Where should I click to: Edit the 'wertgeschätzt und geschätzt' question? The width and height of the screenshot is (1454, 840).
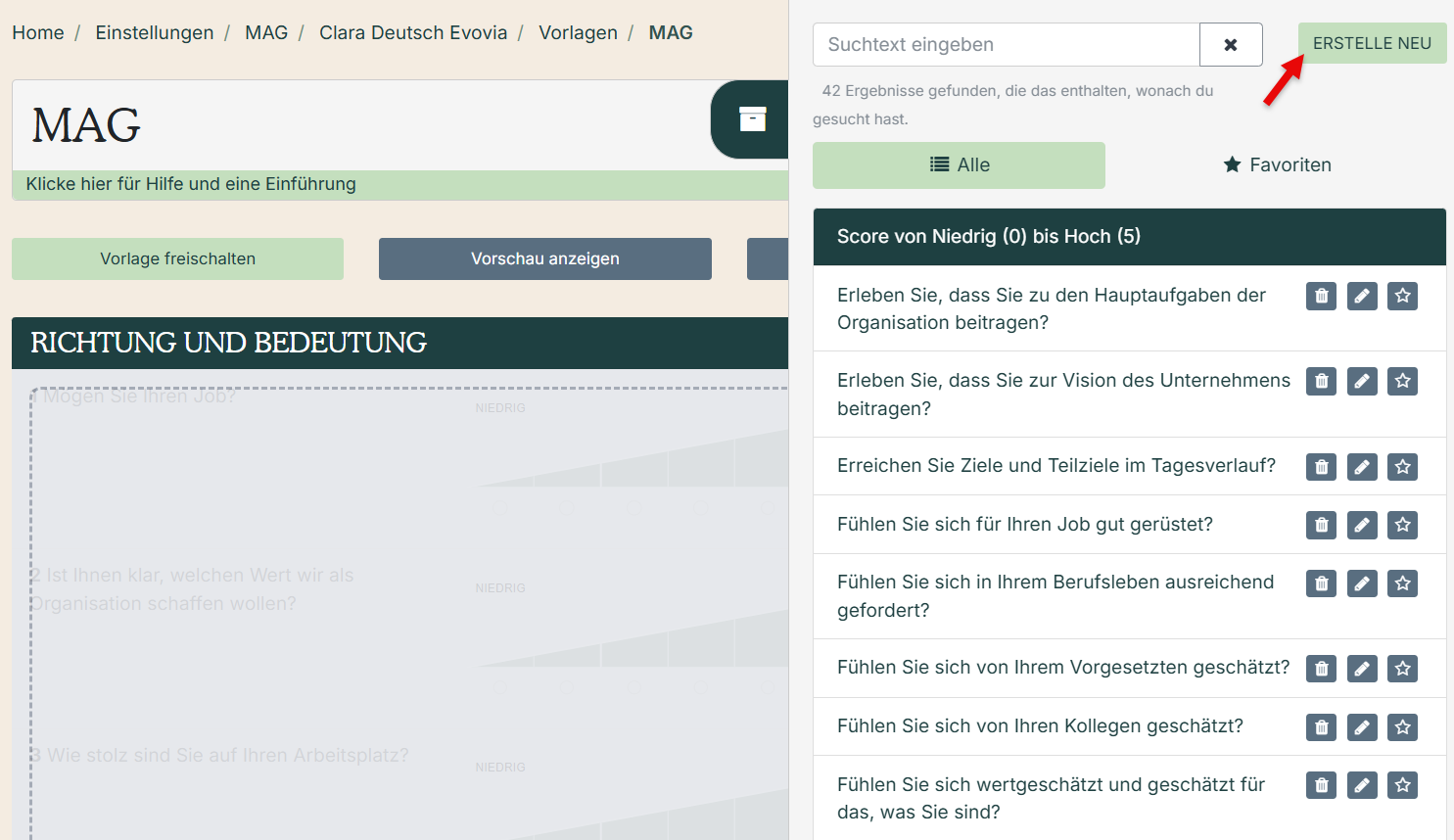[x=1362, y=785]
